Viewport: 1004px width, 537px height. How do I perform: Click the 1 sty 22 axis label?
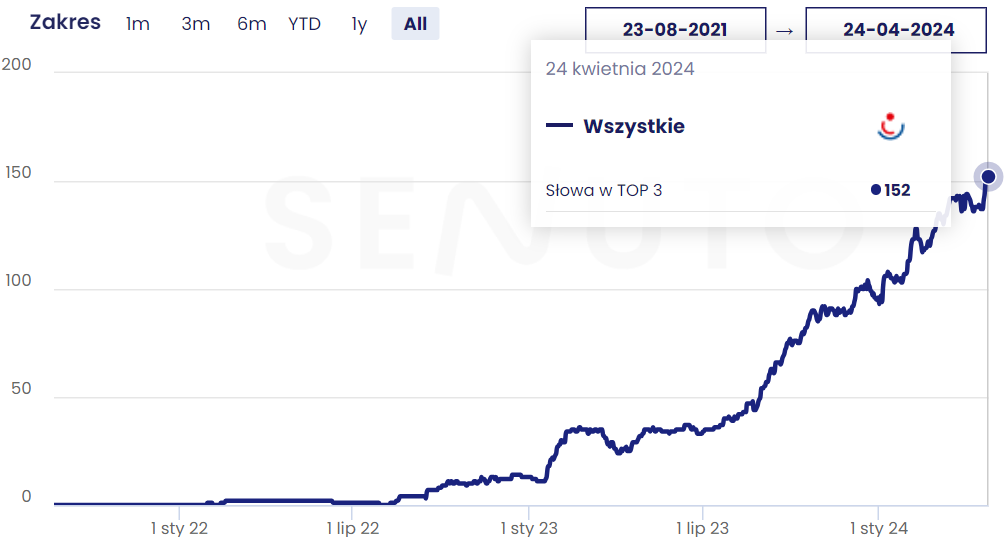(x=180, y=527)
